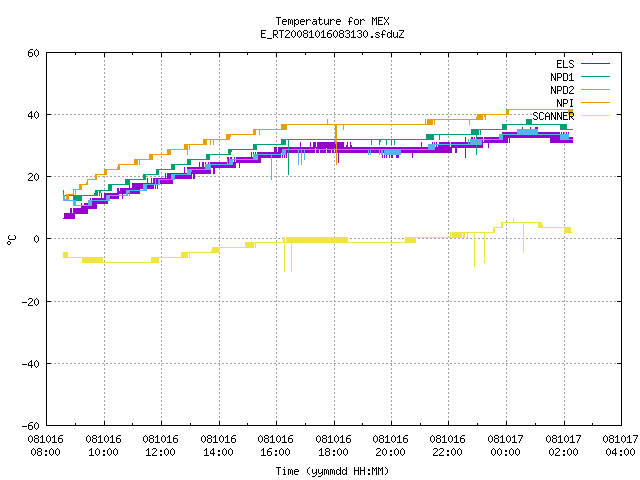Click the blue NPD2 legend line sample
This screenshot has width=640, height=480.
(595, 90)
